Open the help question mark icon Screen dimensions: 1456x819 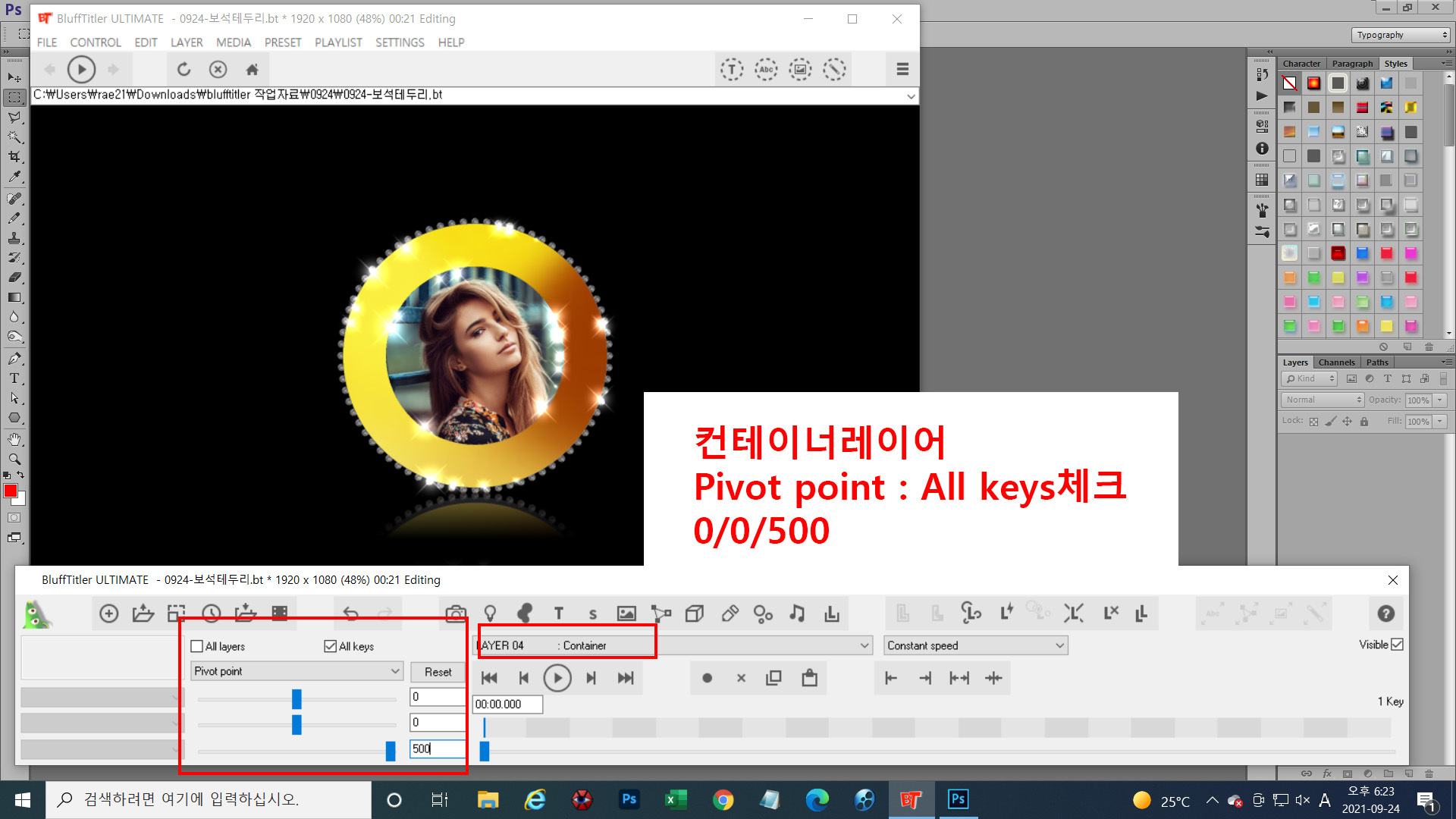[1385, 613]
